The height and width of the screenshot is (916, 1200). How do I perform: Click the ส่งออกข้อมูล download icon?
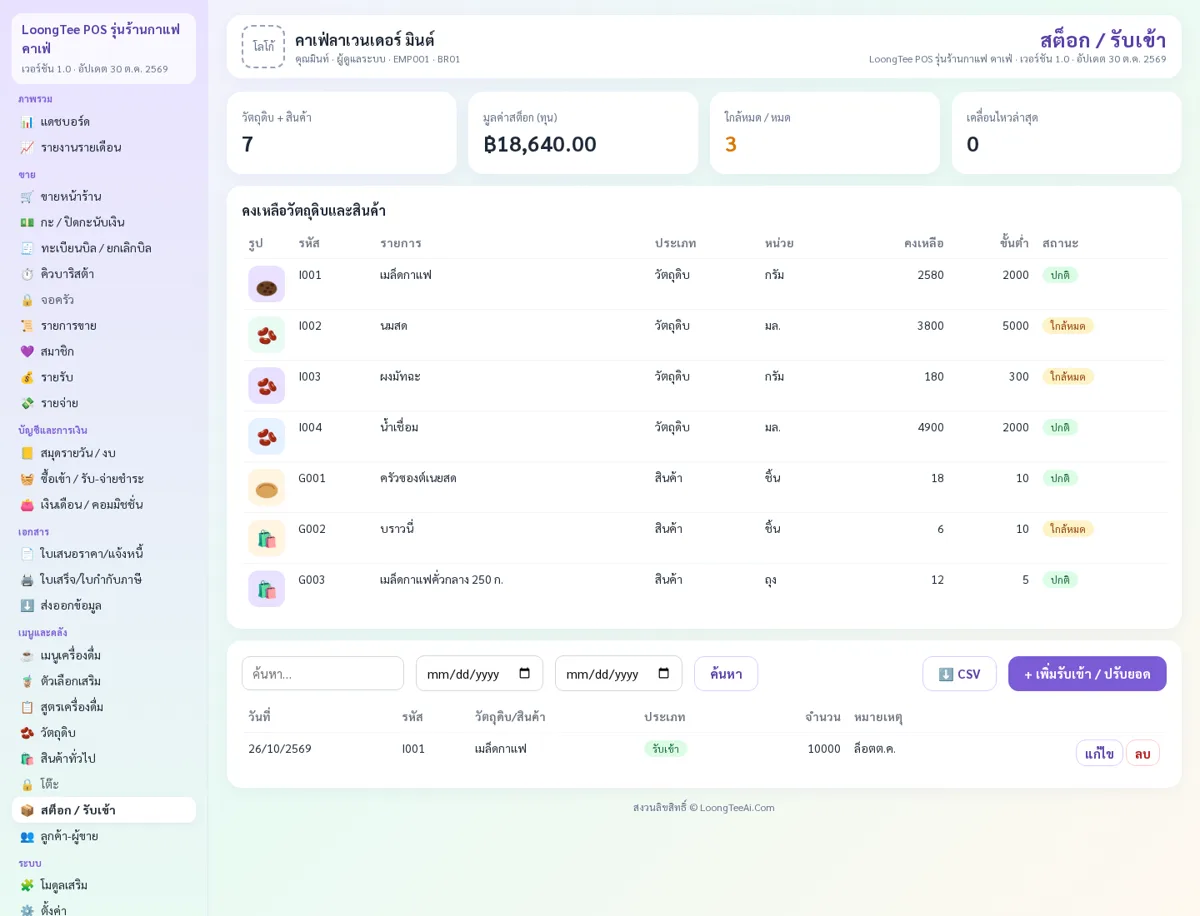[27, 606]
